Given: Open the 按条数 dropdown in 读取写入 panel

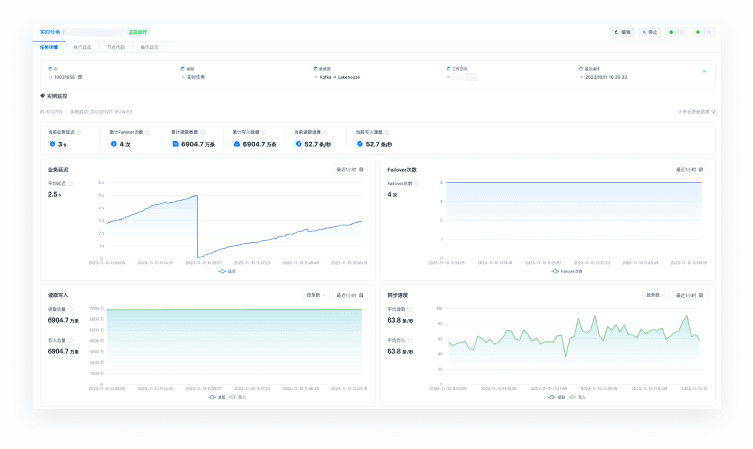Looking at the screenshot, I should pos(316,295).
